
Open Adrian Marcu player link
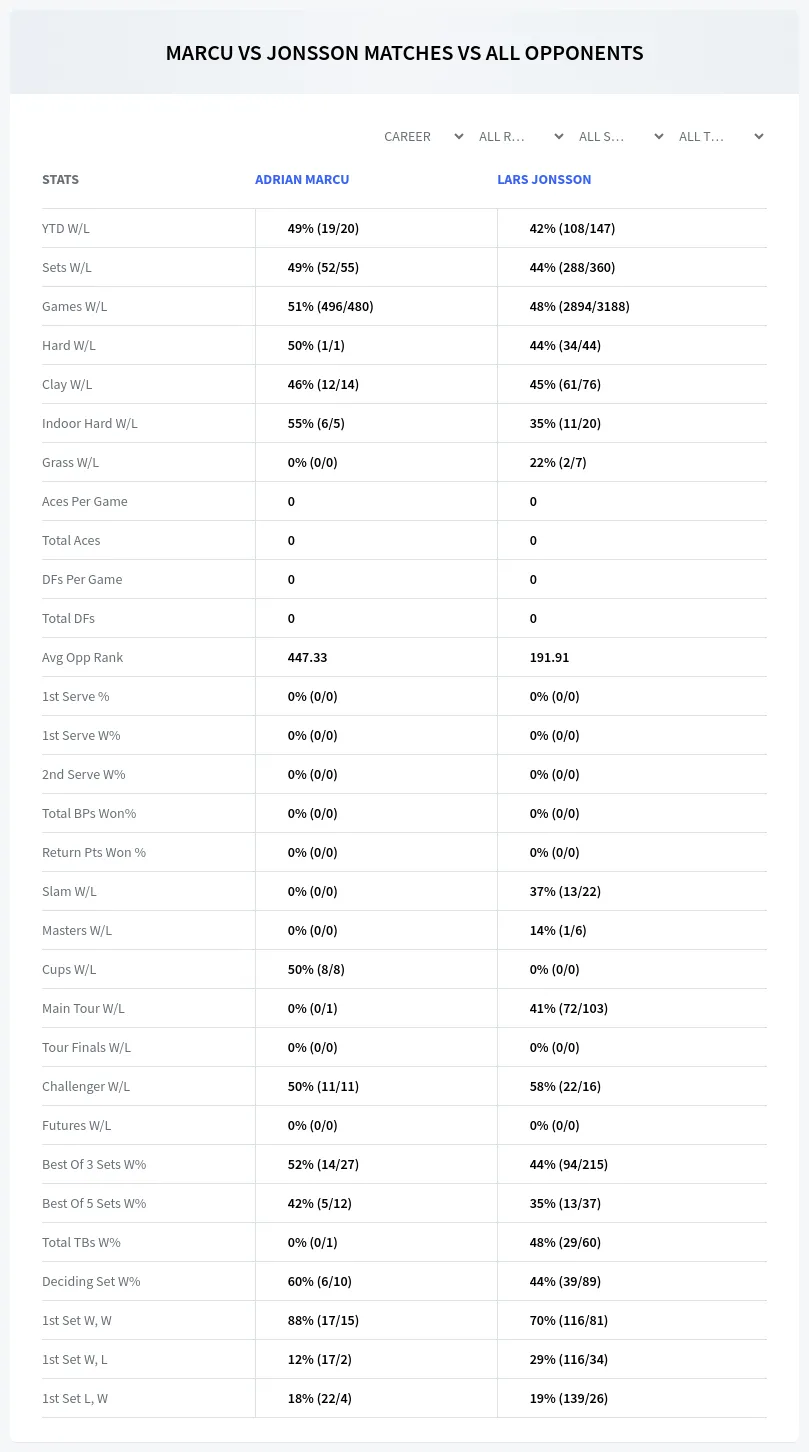point(302,180)
